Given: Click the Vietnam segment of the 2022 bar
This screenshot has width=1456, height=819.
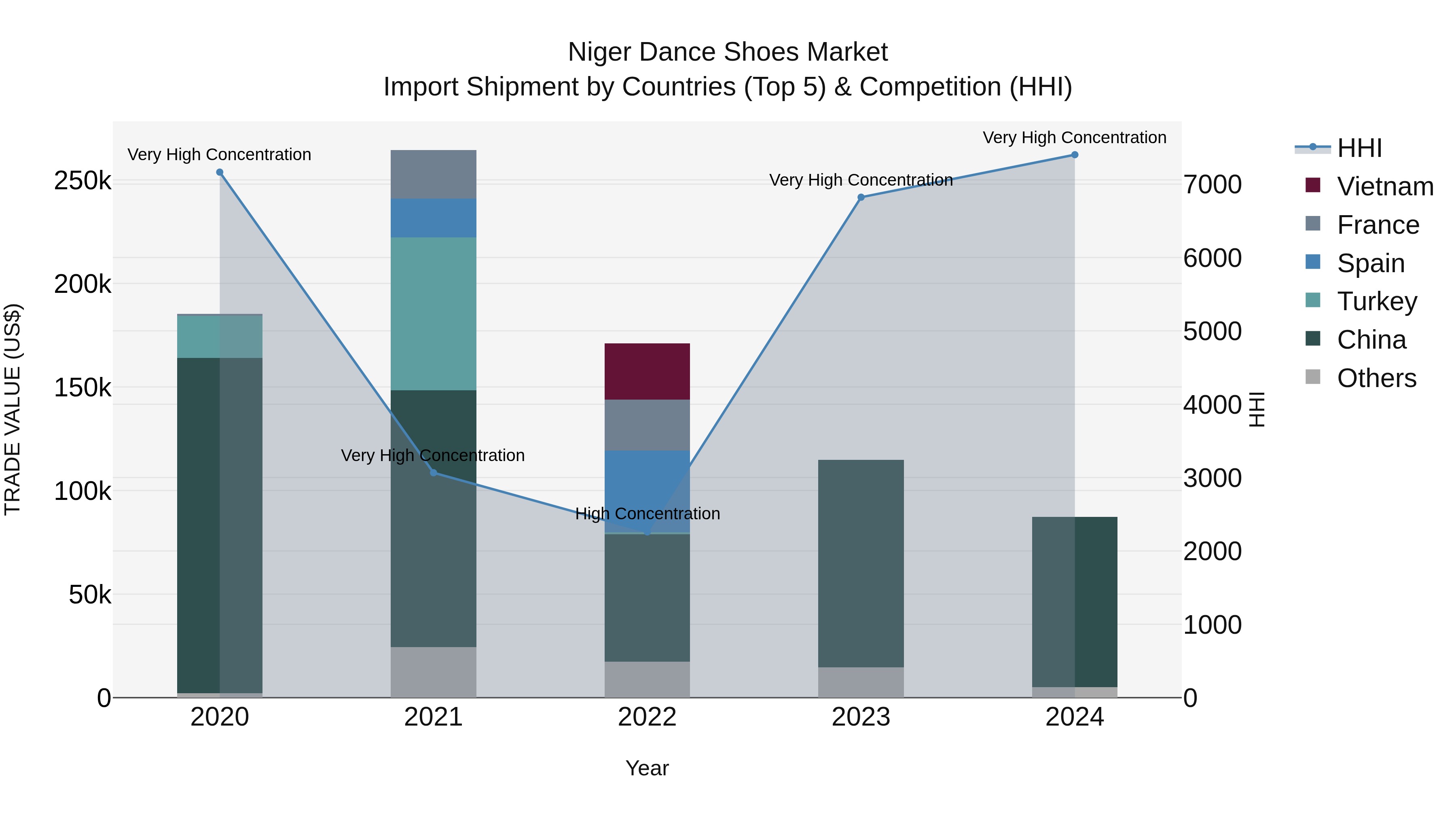Looking at the screenshot, I should (647, 371).
